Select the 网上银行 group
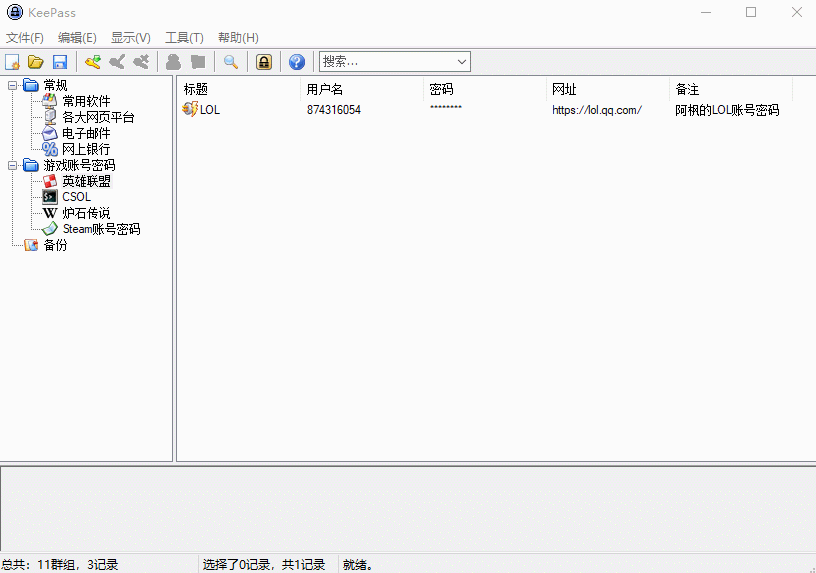 pos(86,149)
